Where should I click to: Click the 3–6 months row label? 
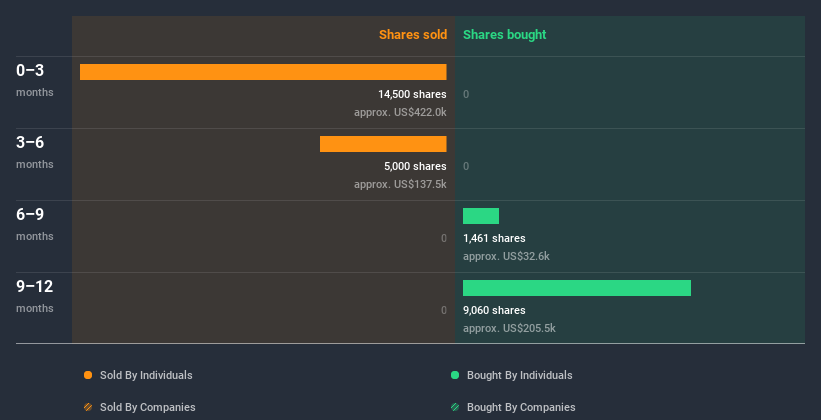pyautogui.click(x=35, y=152)
